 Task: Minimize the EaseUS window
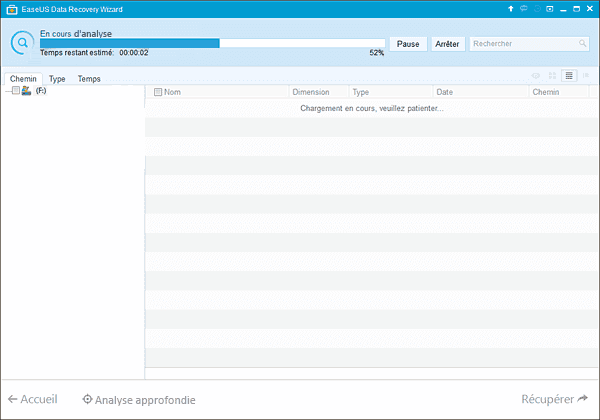[563, 9]
